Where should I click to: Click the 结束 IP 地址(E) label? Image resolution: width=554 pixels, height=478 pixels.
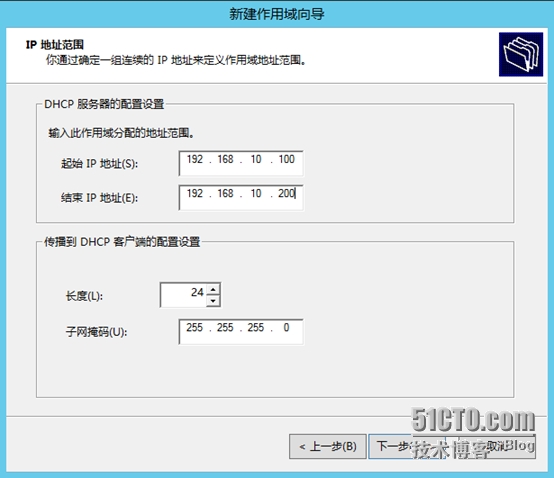99,198
